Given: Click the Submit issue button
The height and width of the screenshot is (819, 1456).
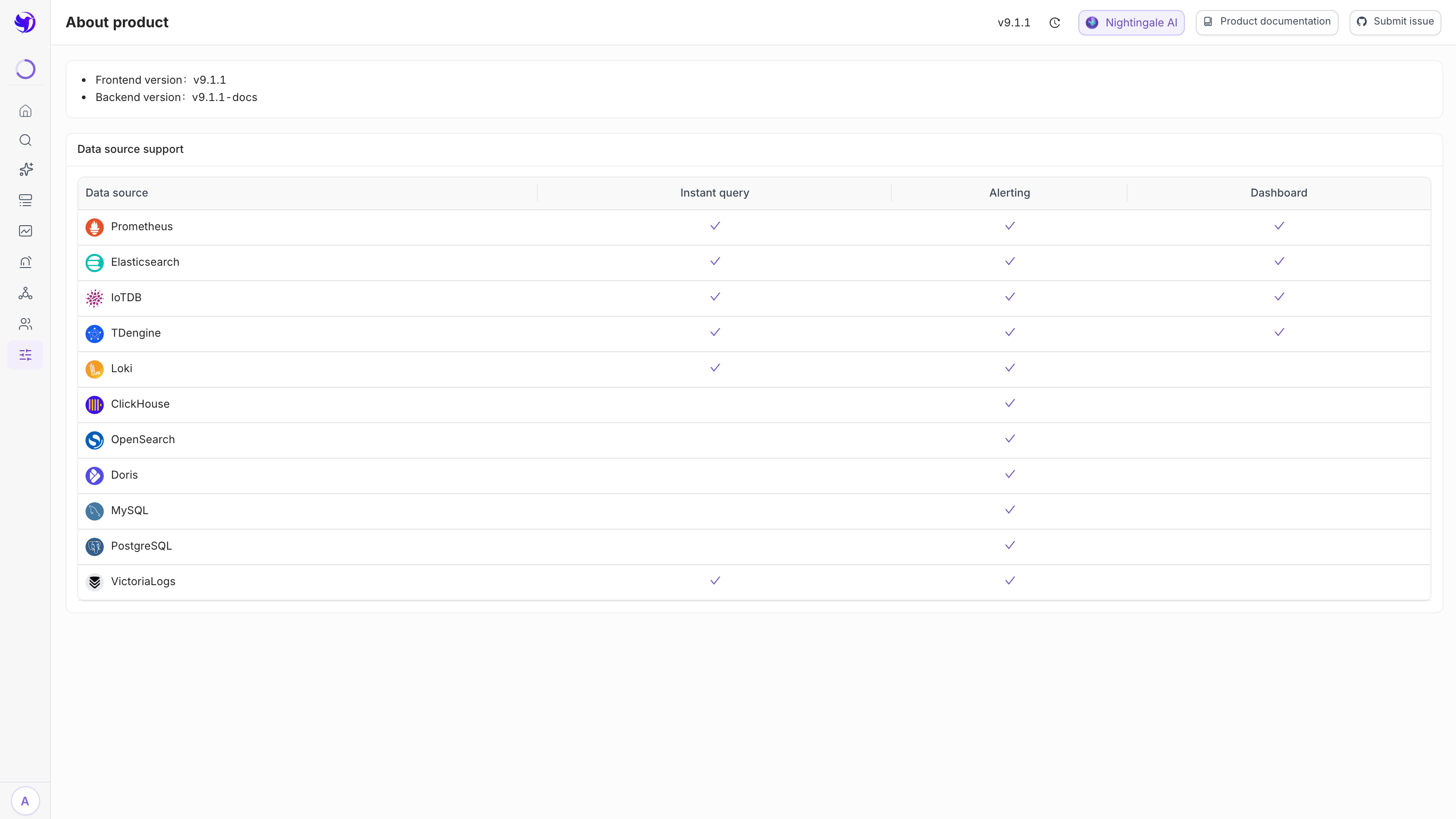Looking at the screenshot, I should (x=1395, y=22).
